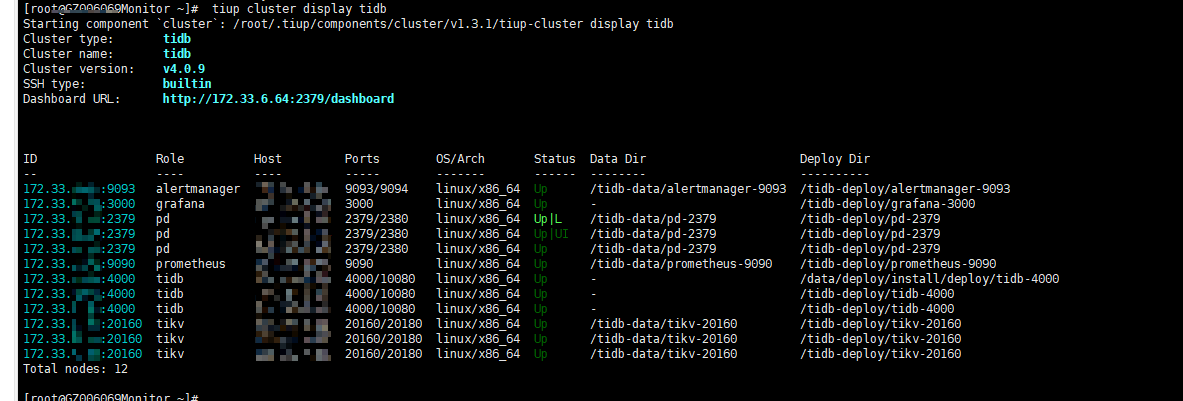This screenshot has width=1183, height=401.
Task: Click the shell prompt at the bottom line
Action: coord(111,396)
